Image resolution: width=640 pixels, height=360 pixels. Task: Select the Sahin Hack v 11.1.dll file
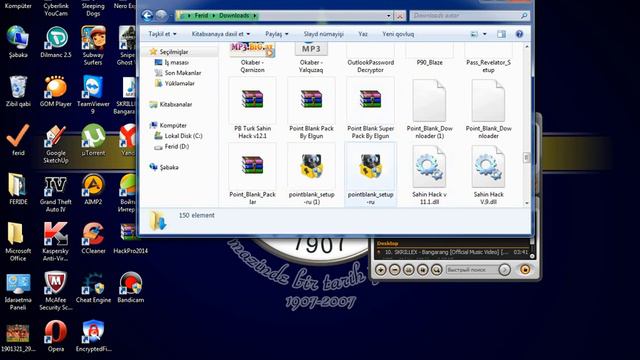tap(429, 175)
